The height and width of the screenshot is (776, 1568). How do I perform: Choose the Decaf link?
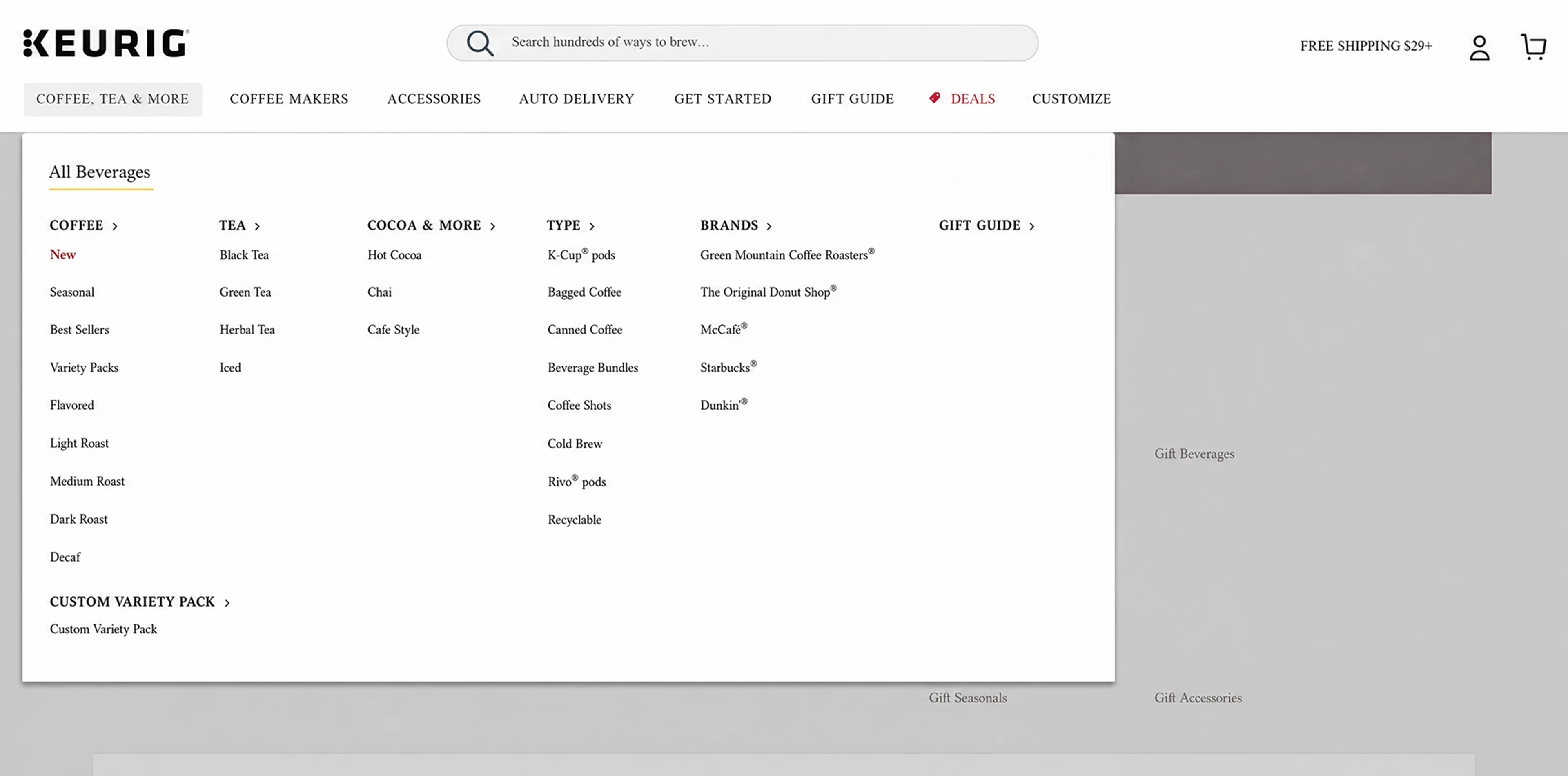tap(65, 557)
